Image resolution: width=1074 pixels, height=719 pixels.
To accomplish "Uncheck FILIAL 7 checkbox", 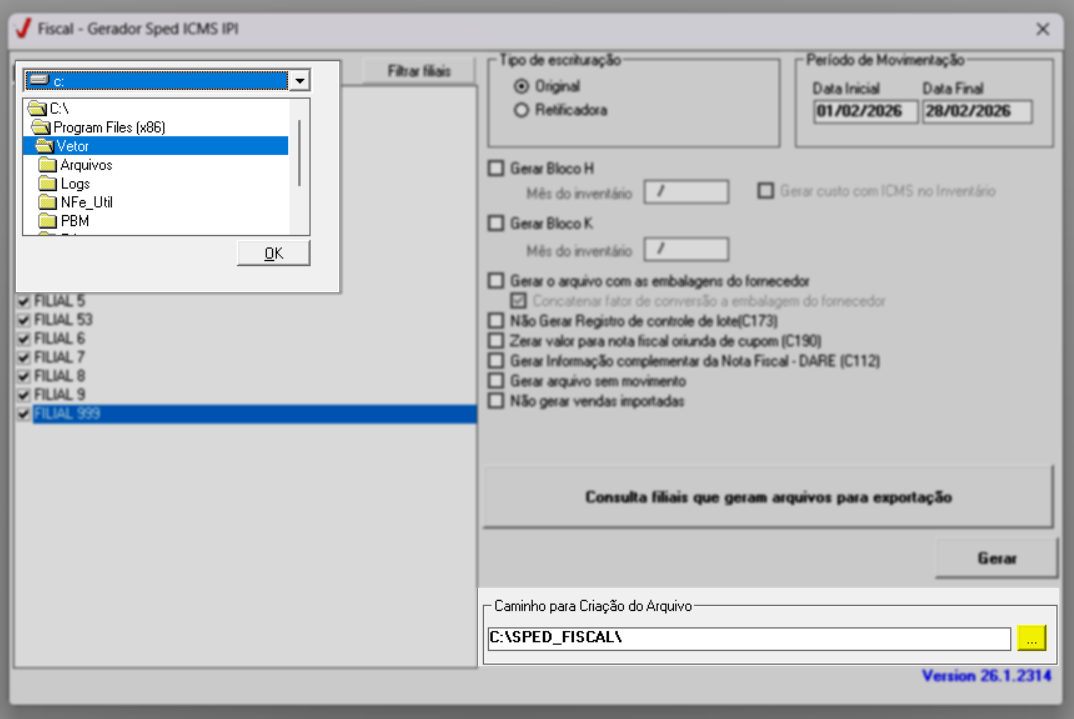I will [24, 357].
